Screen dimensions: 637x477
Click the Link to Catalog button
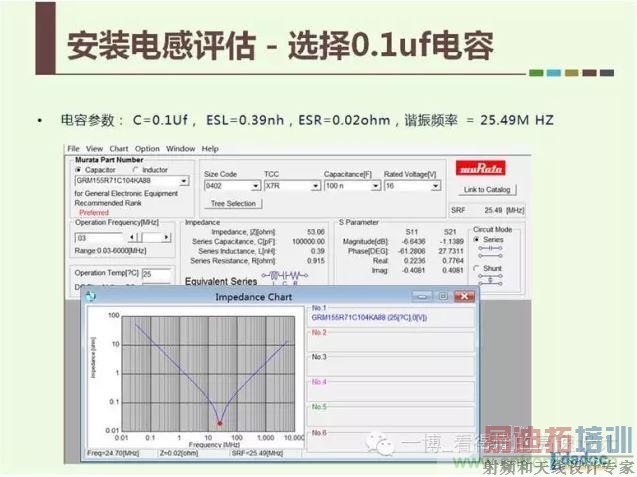click(x=487, y=190)
